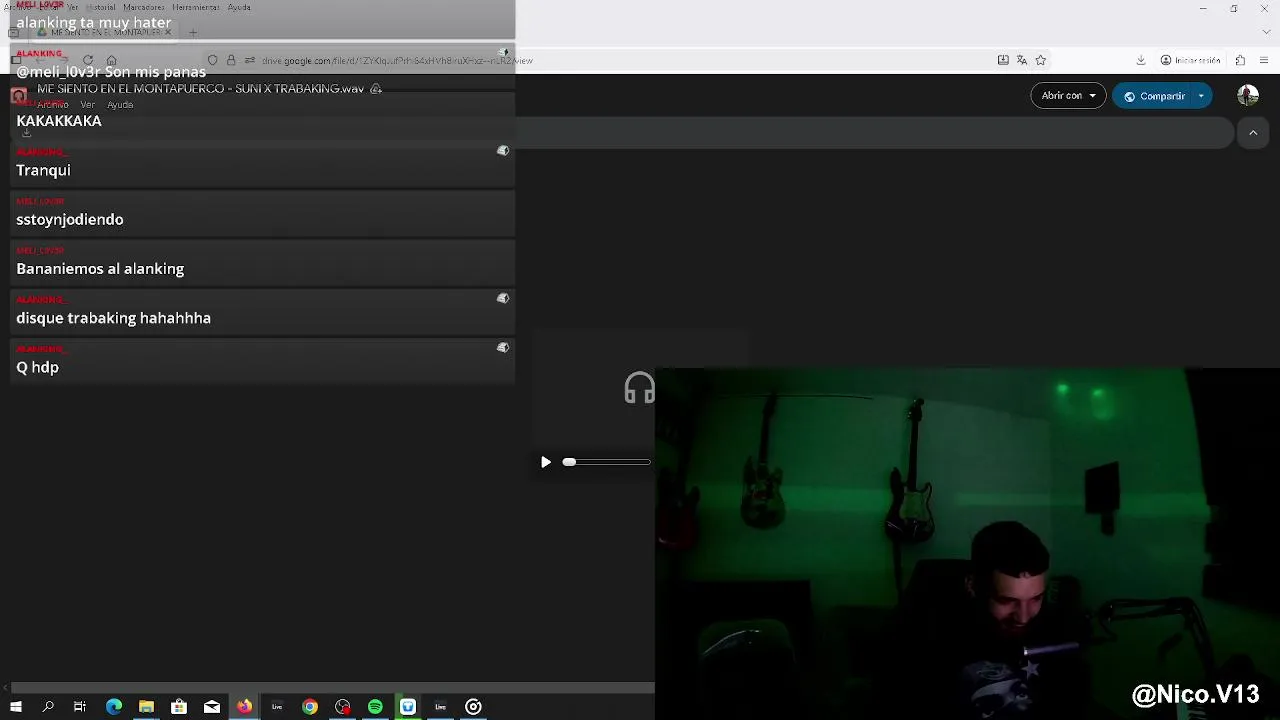The image size is (1280, 720).
Task: Click the Compartir share button
Action: pyautogui.click(x=1154, y=96)
